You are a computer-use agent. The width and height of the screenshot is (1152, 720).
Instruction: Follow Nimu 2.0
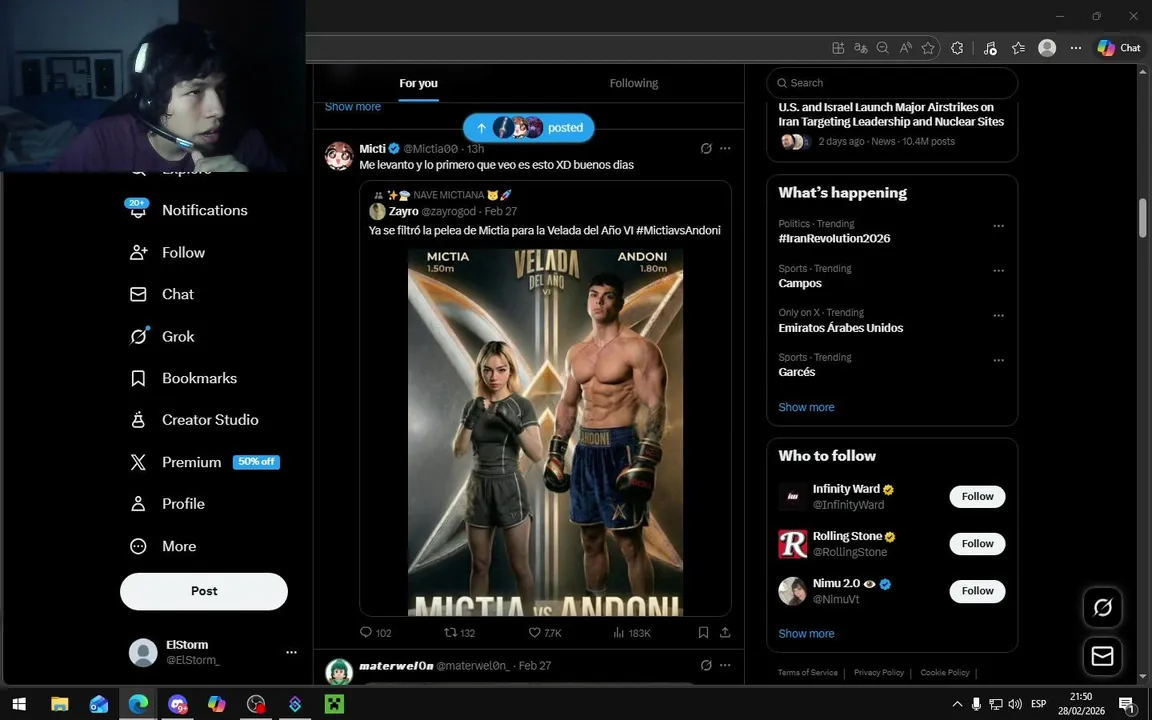point(977,591)
